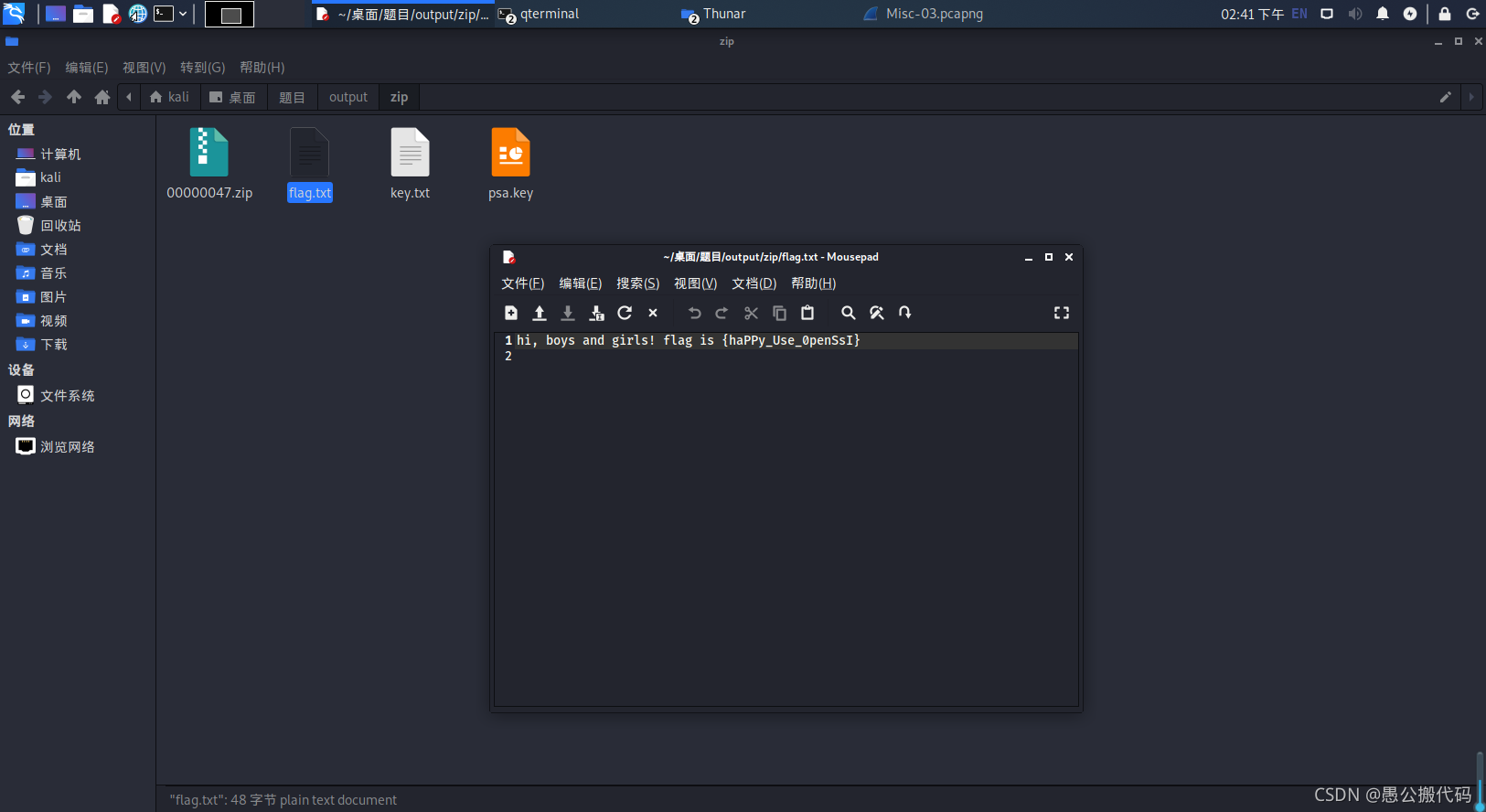Image resolution: width=1486 pixels, height=812 pixels.
Task: Open Thunar 帮助(H) menu
Action: 262,68
